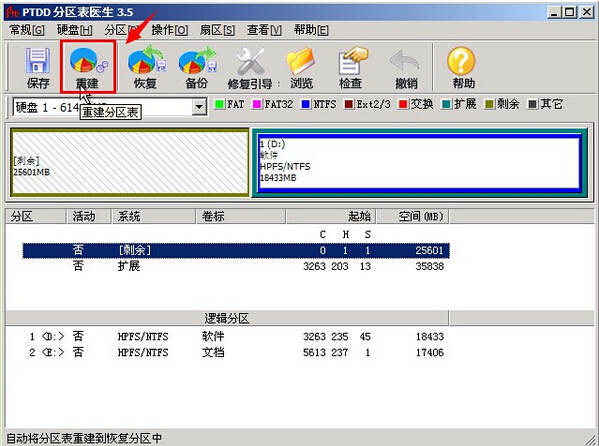
Task: Click the blue NTFS legend color swatch
Action: (306, 104)
